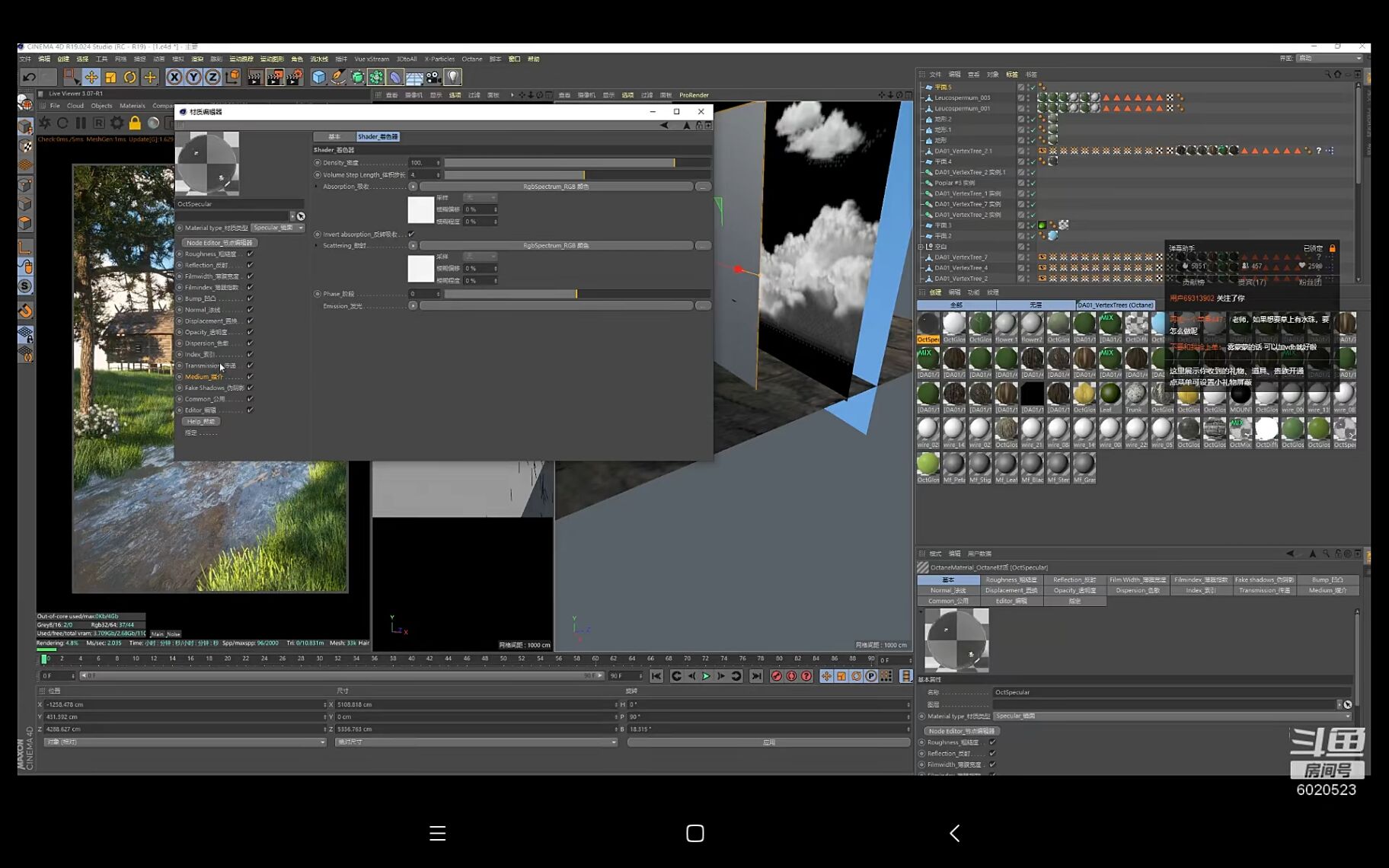Open the Node Editor button
Viewport: 1389px width, 868px height.
(219, 243)
